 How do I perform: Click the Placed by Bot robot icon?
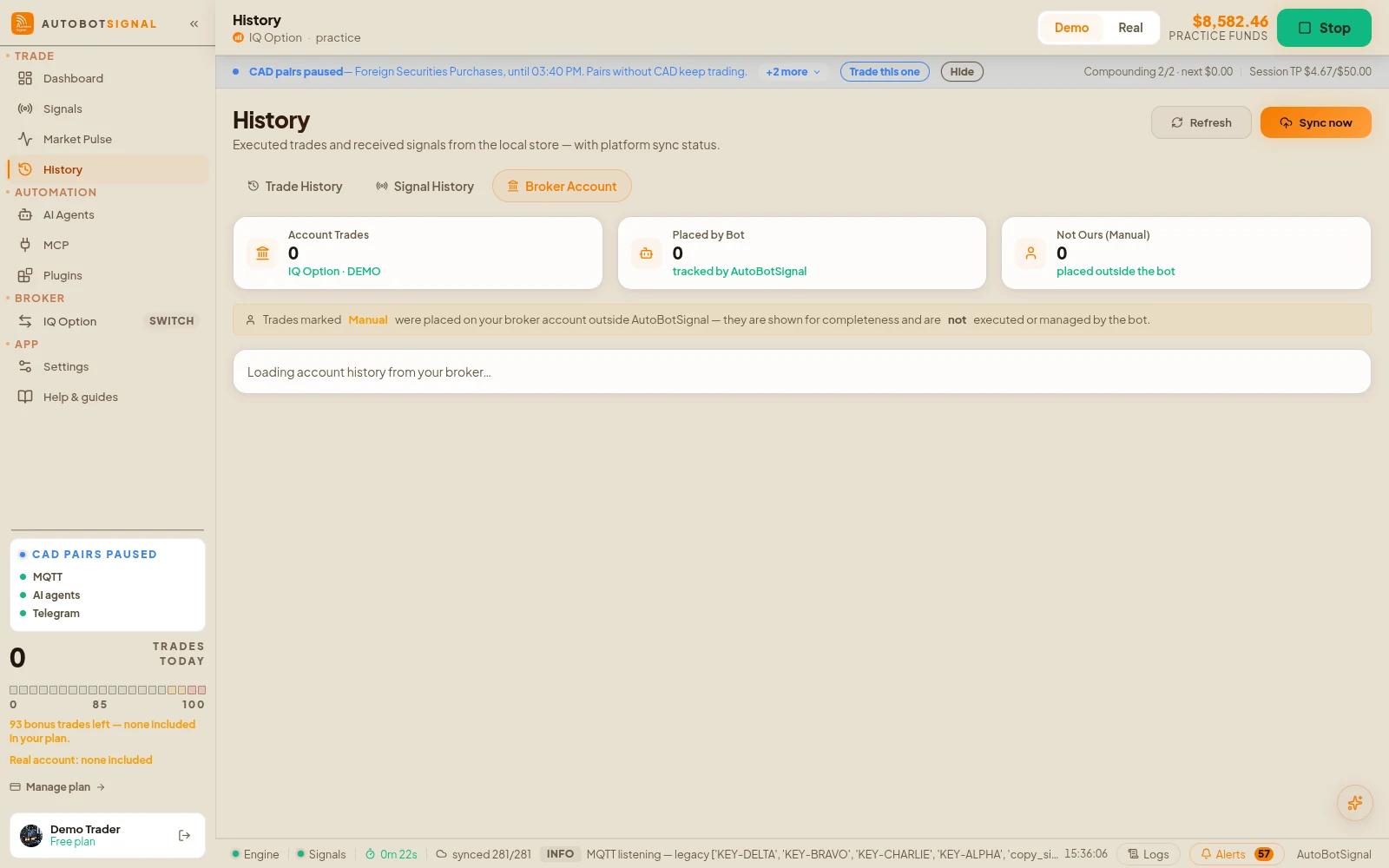pyautogui.click(x=646, y=253)
